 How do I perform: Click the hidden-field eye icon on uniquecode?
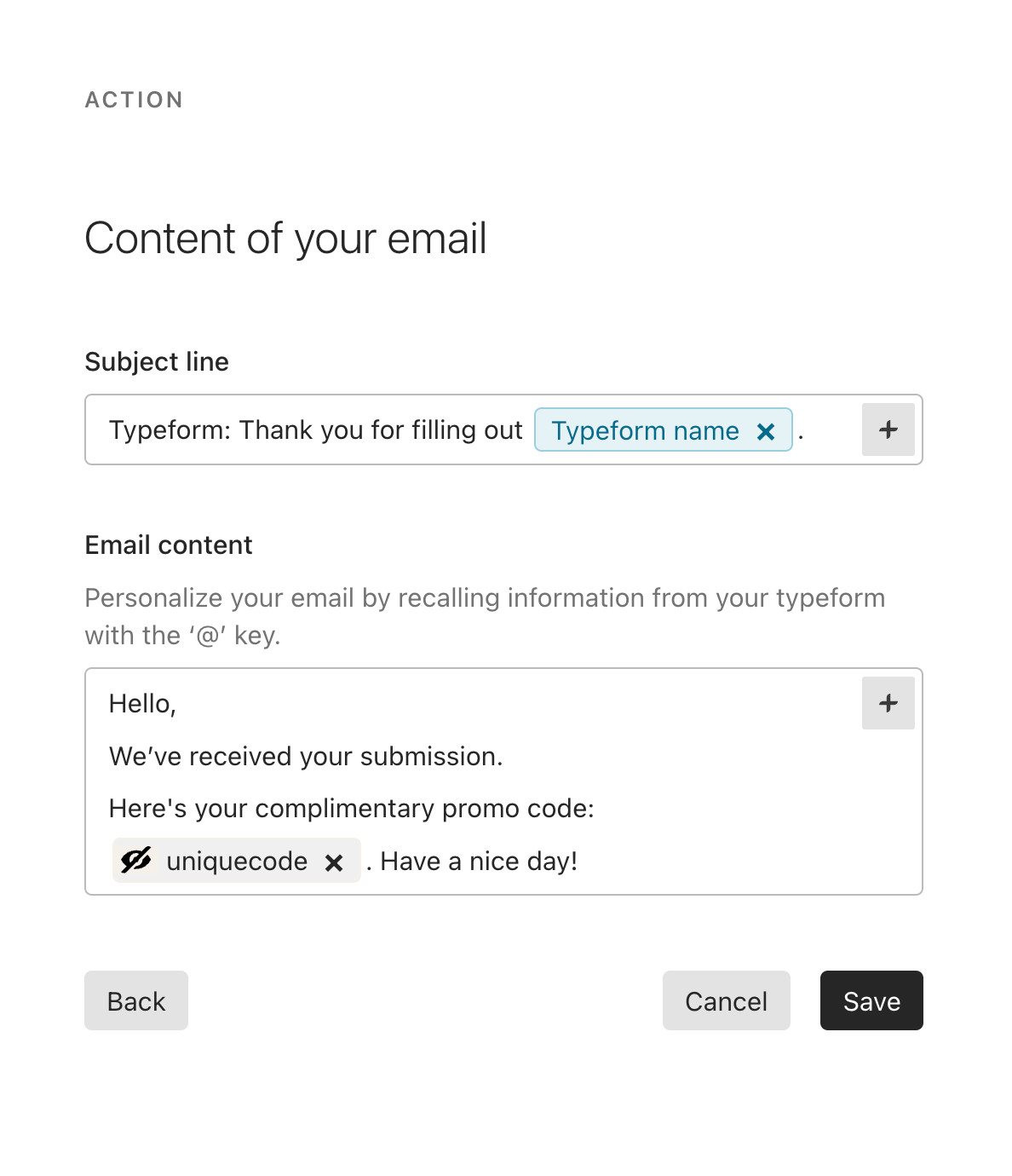coord(135,861)
